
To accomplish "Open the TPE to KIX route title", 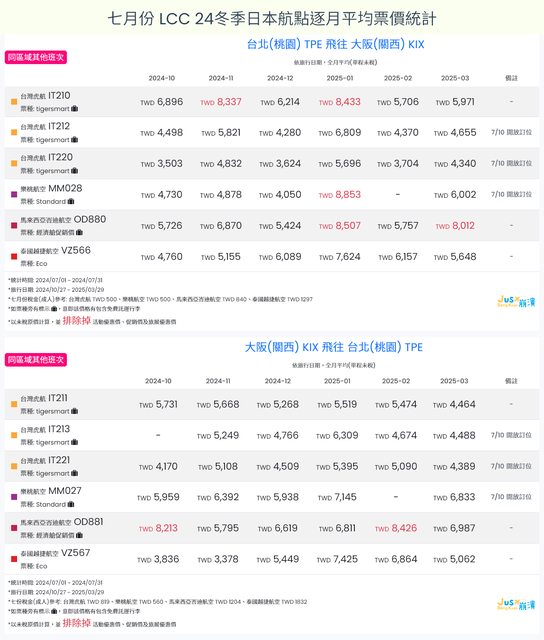I will pos(335,44).
